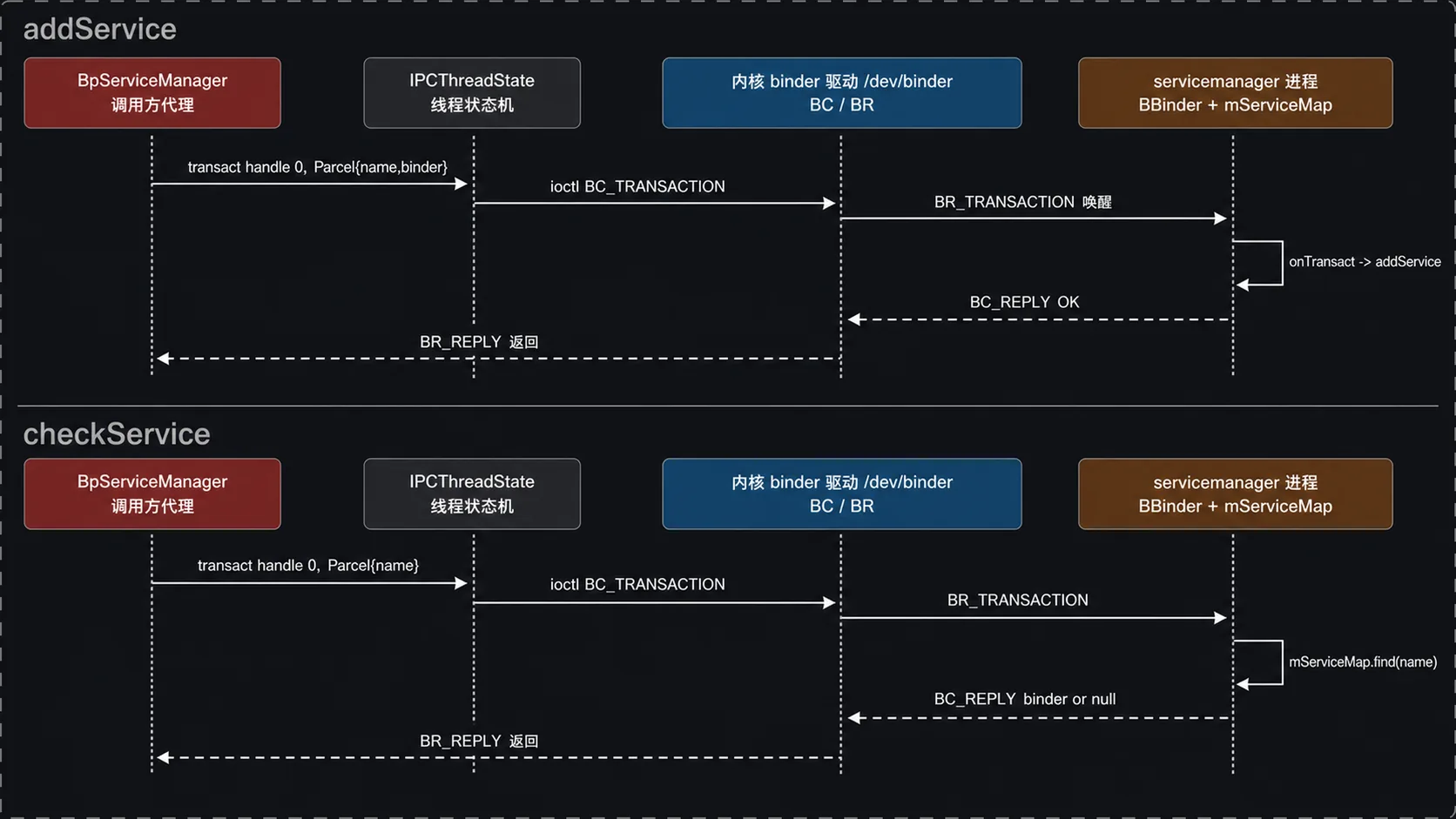The image size is (1456, 819).
Task: Select IPCThreadState box in checkService diagram
Action: point(472,493)
